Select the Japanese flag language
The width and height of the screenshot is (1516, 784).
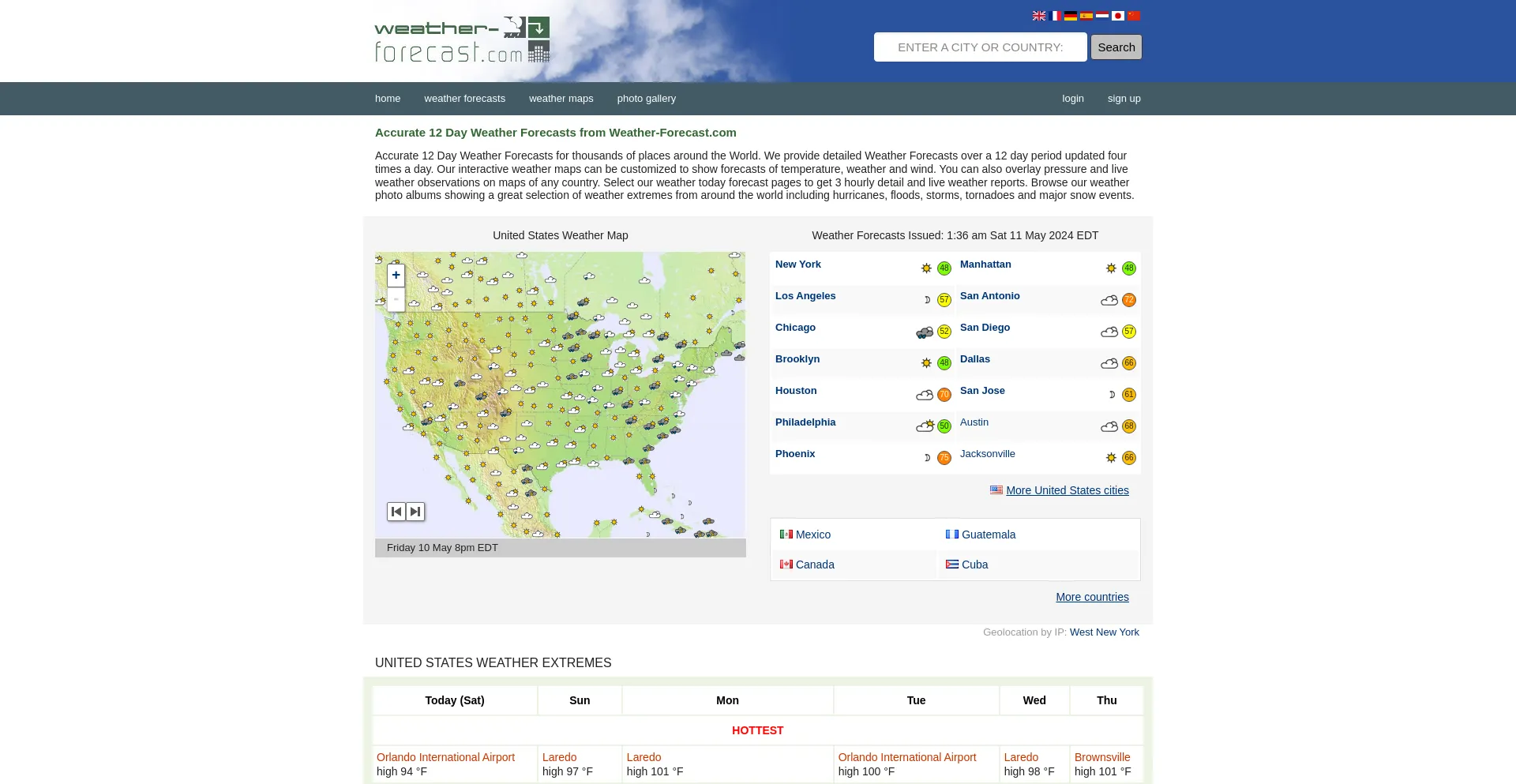coord(1118,16)
